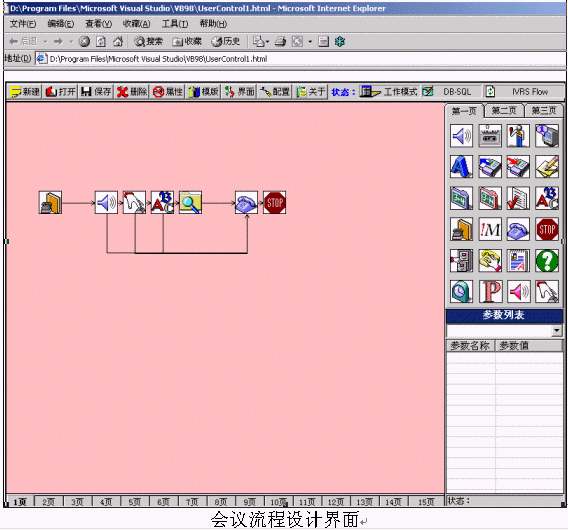Screen dimensions: 568x530
Task: Expand the 参数列表 combo box dropdown
Action: [556, 330]
